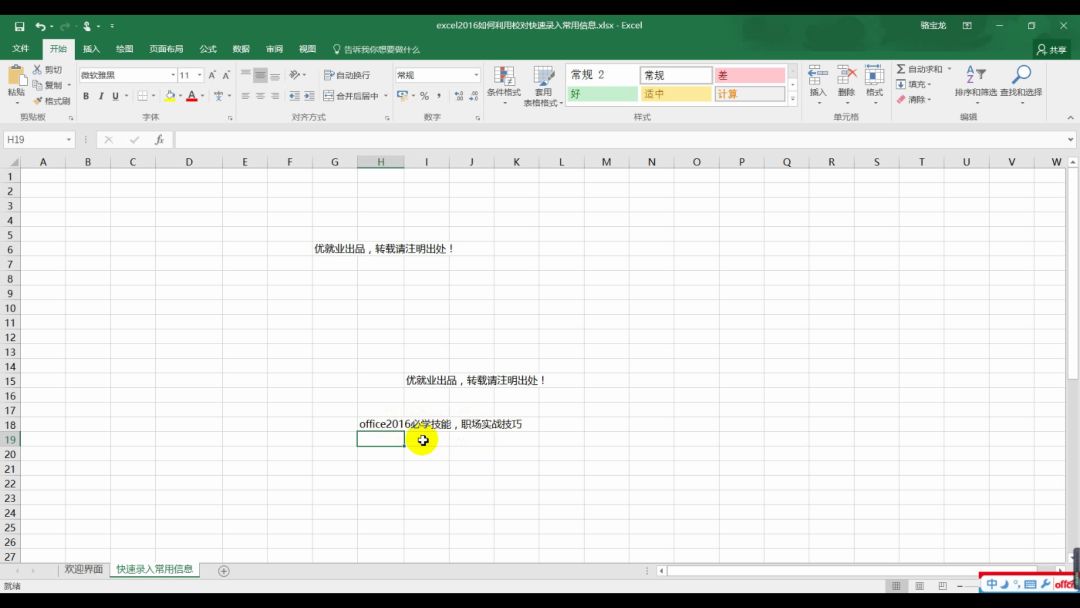
Task: Align text left in cell
Action: point(245,96)
